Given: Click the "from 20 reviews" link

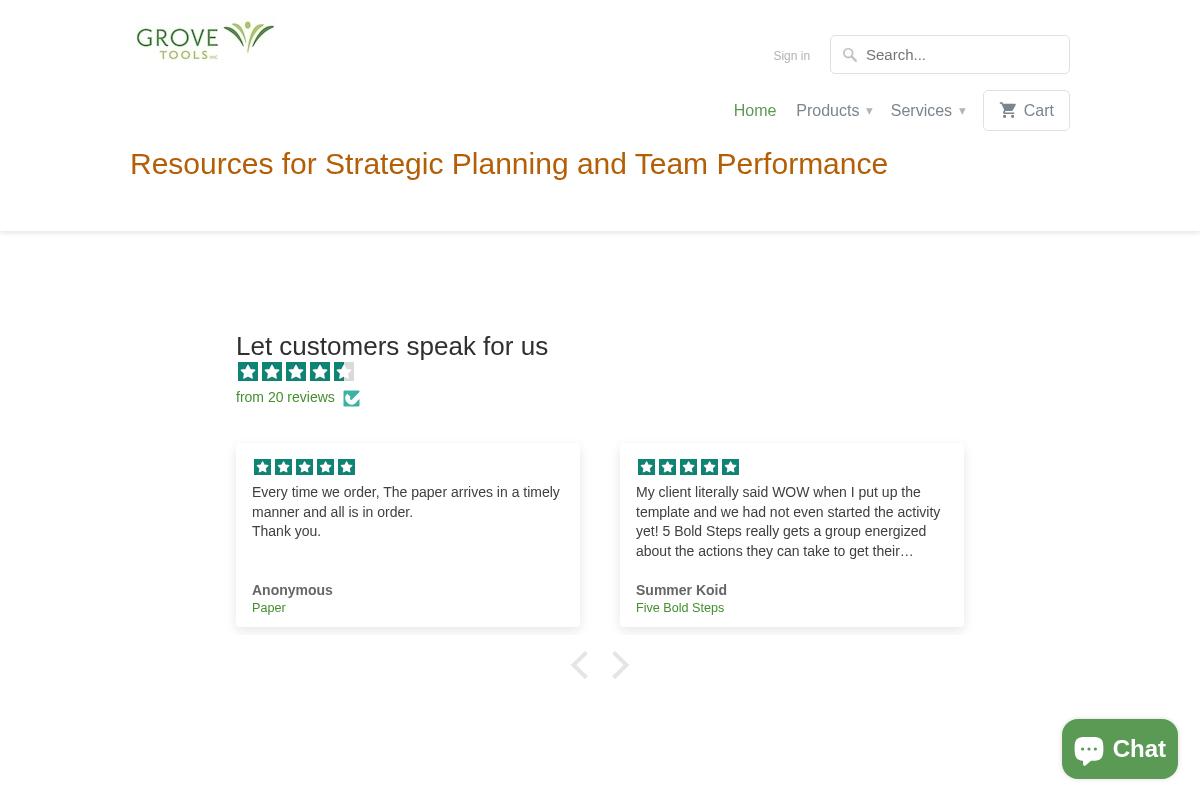Looking at the screenshot, I should pyautogui.click(x=285, y=397).
